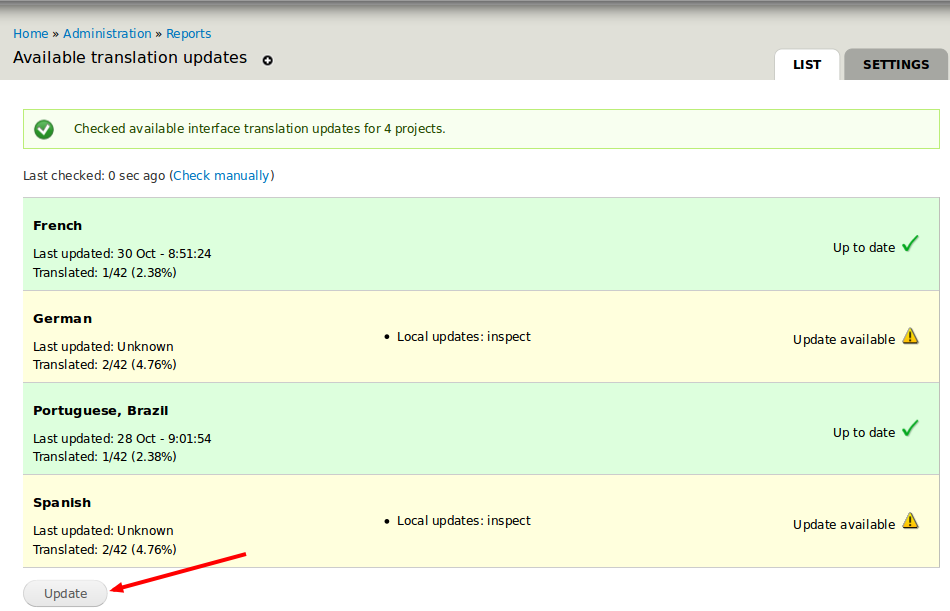Click the Update button
The height and width of the screenshot is (611, 950).
pyautogui.click(x=65, y=593)
